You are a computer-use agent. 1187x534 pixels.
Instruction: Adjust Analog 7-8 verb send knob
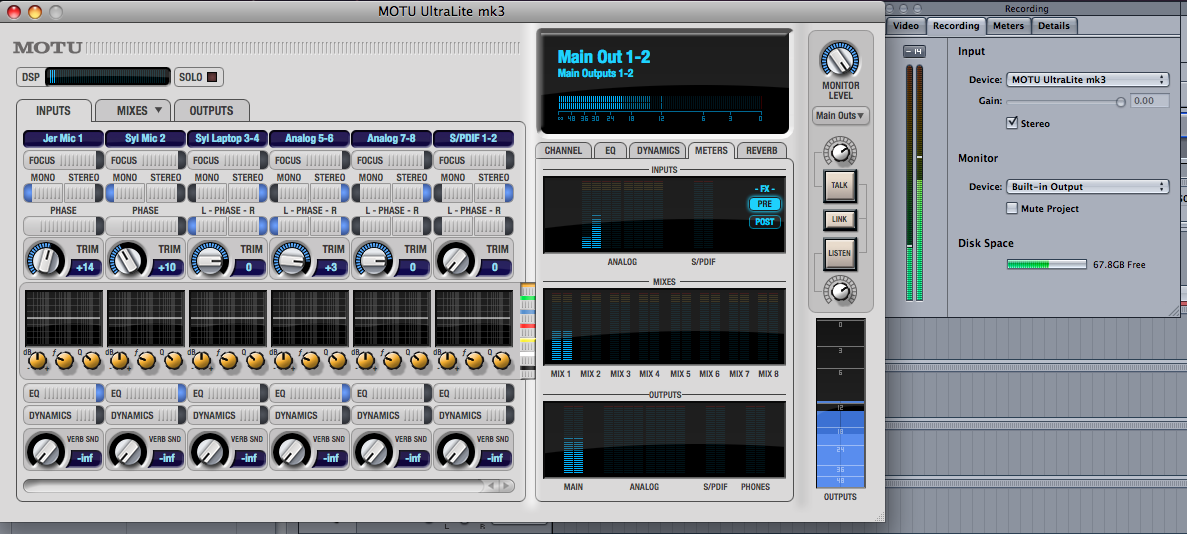pyautogui.click(x=372, y=450)
